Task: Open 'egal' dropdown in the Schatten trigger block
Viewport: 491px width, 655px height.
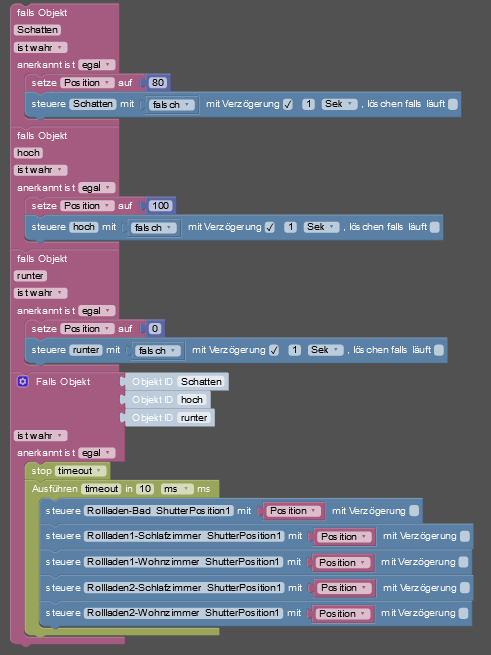Action: (97, 65)
